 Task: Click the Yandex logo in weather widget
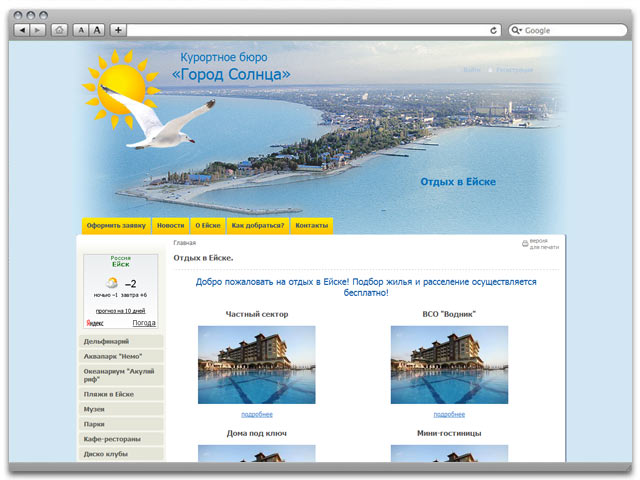95,323
